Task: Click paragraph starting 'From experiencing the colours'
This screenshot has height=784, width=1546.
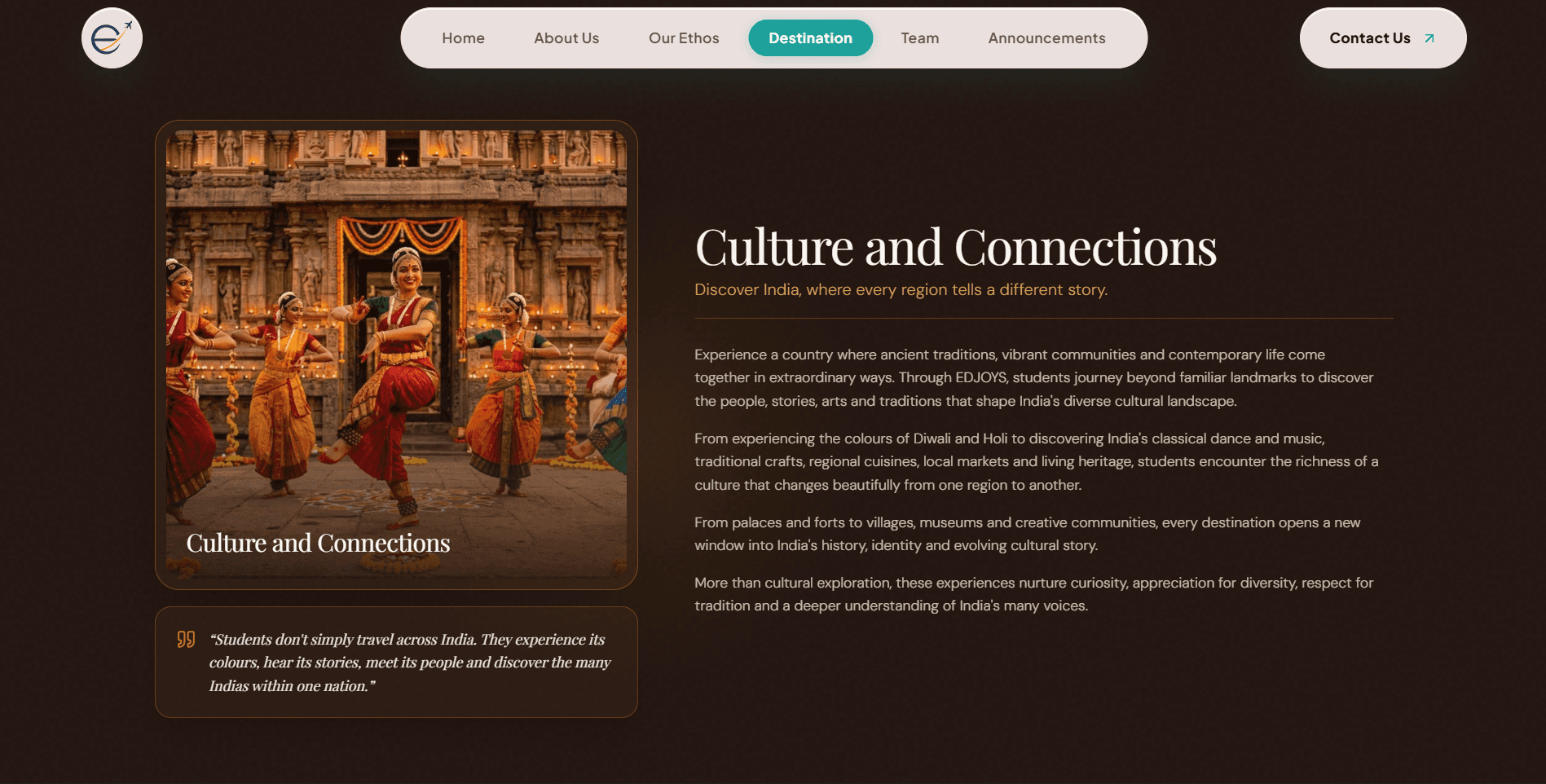Action: 1037,462
